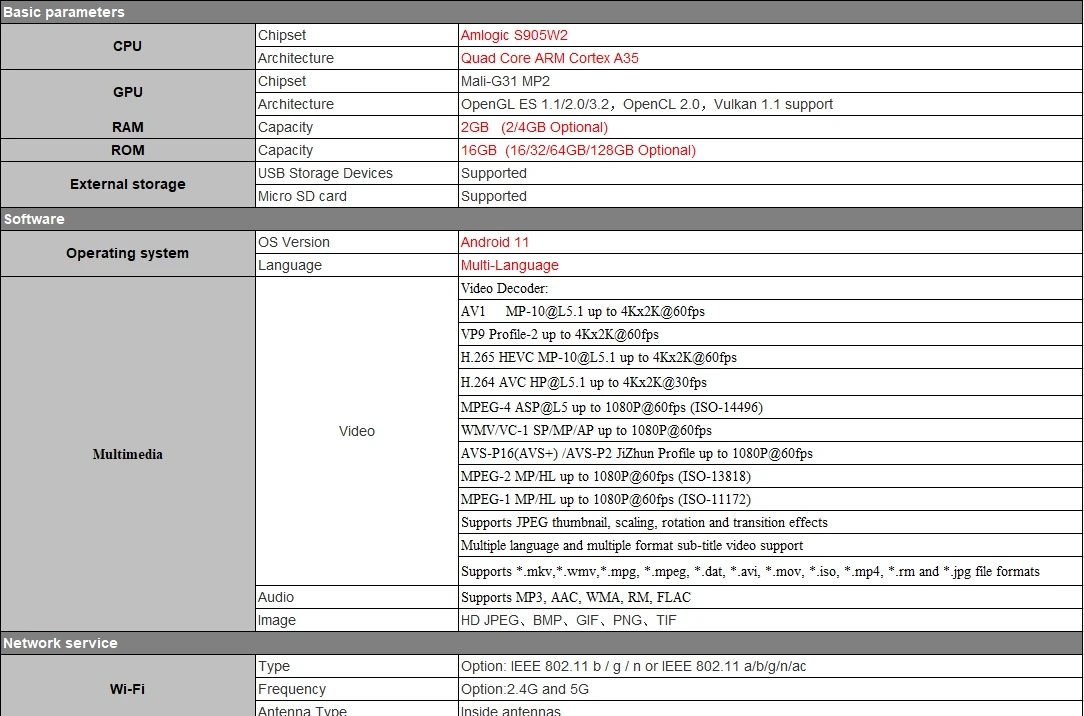1084x716 pixels.
Task: Click the 'Network service' section header
Action: click(60, 643)
